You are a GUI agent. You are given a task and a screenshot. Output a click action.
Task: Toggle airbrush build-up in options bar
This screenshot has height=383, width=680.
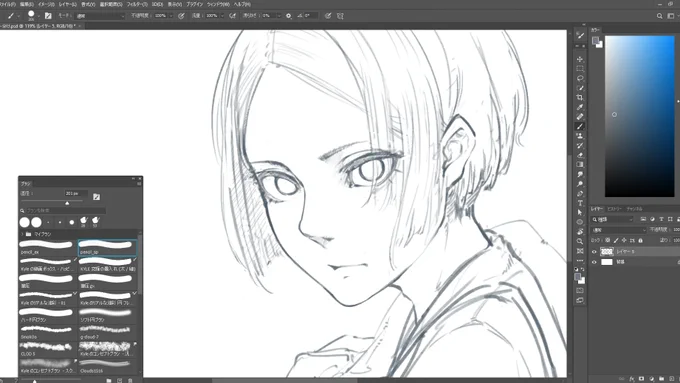click(232, 16)
